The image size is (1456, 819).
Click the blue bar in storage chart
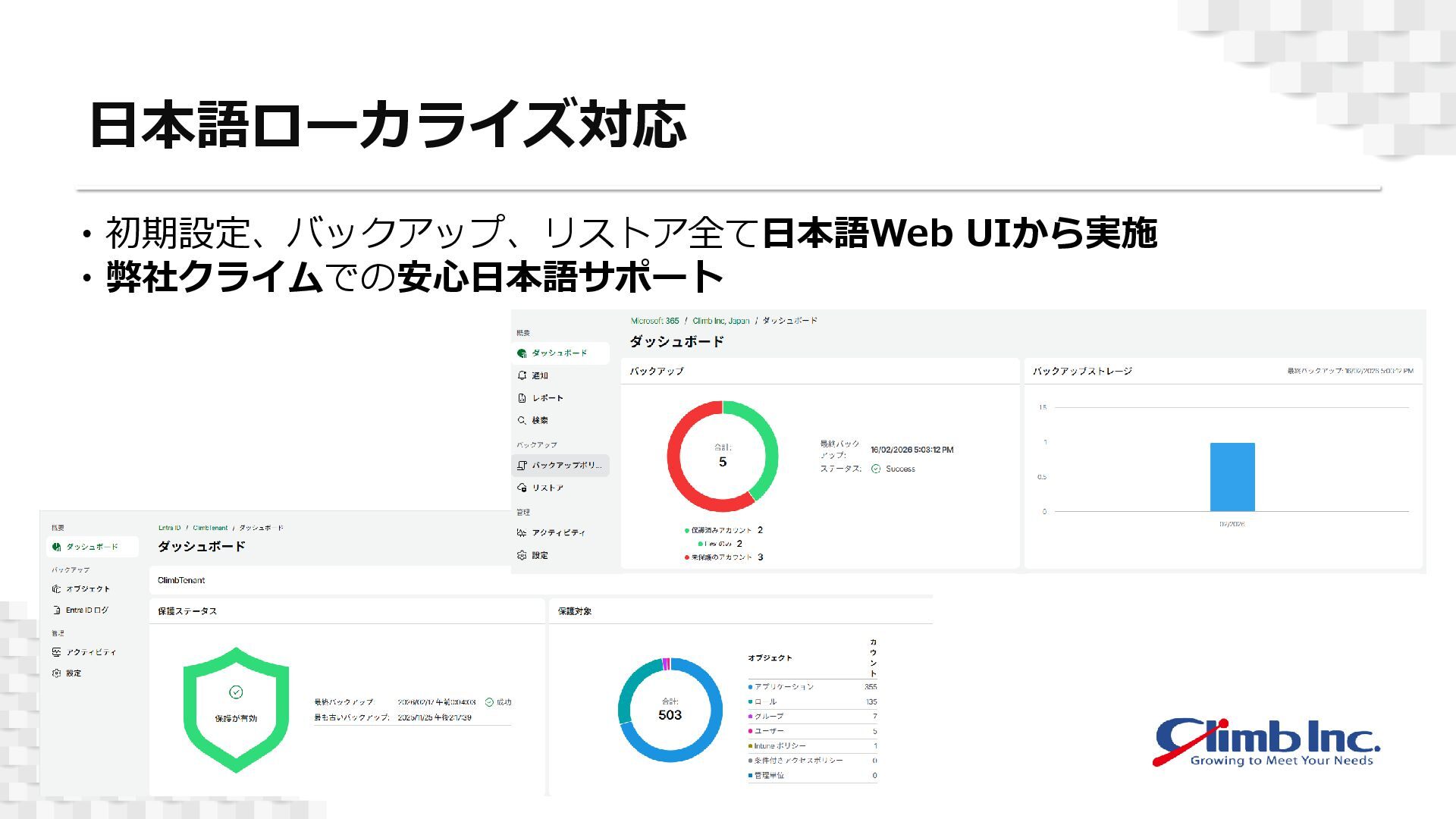pyautogui.click(x=1232, y=478)
